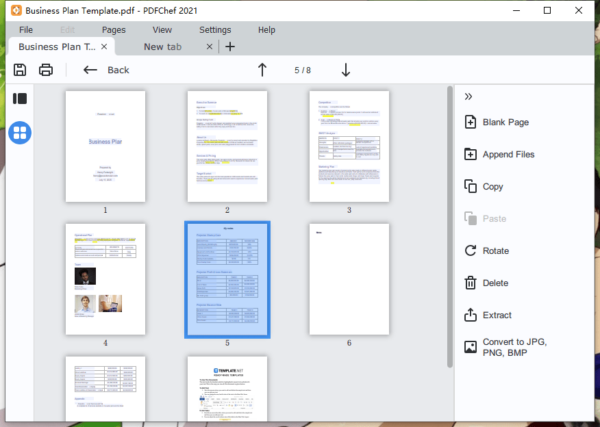This screenshot has height=427, width=600.
Task: Select the grid thumbnails view icon
Action: tap(20, 133)
